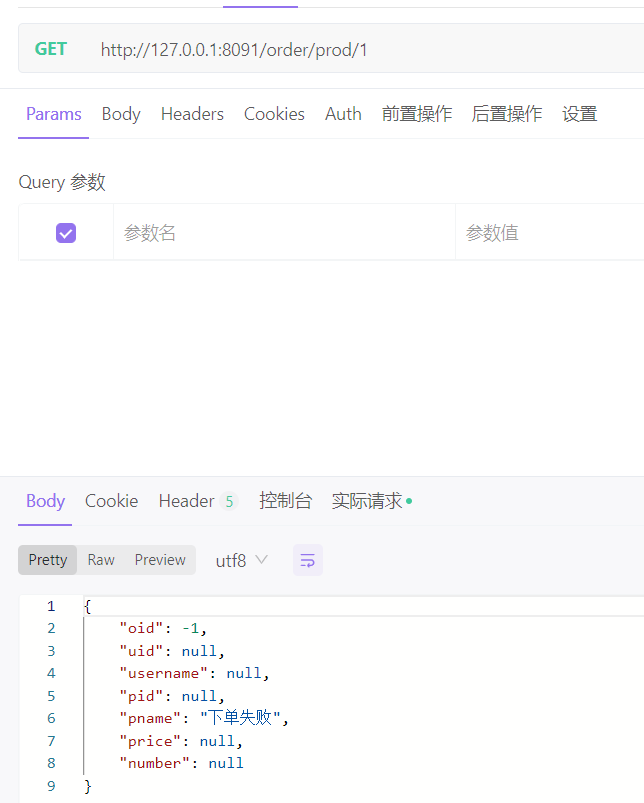This screenshot has width=644, height=803.
Task: Open the GET request method selector
Action: coord(51,49)
